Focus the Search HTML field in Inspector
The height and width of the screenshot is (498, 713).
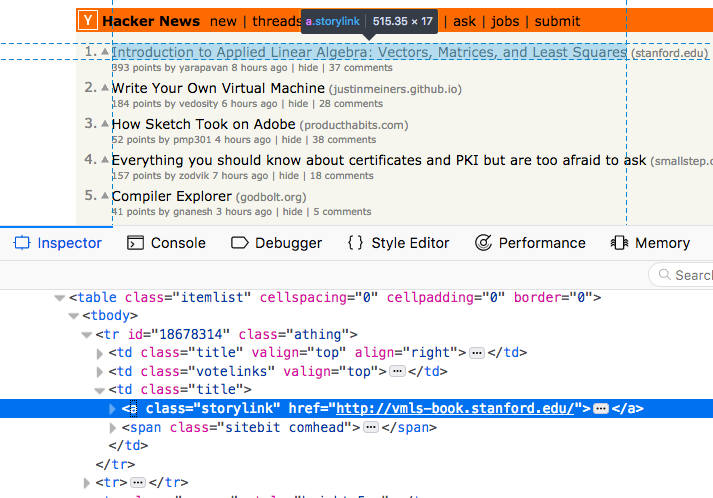tap(681, 275)
